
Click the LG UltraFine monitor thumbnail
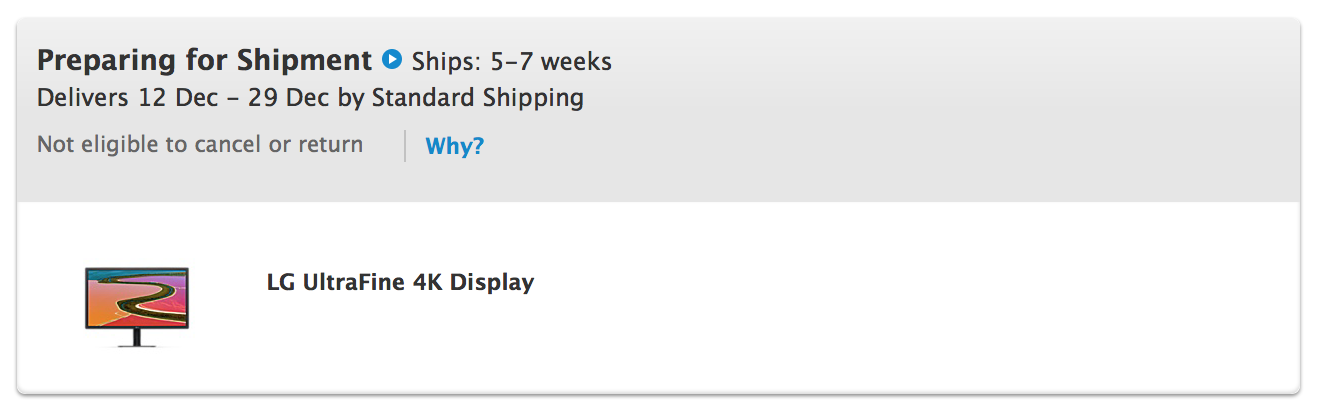pyautogui.click(x=137, y=305)
